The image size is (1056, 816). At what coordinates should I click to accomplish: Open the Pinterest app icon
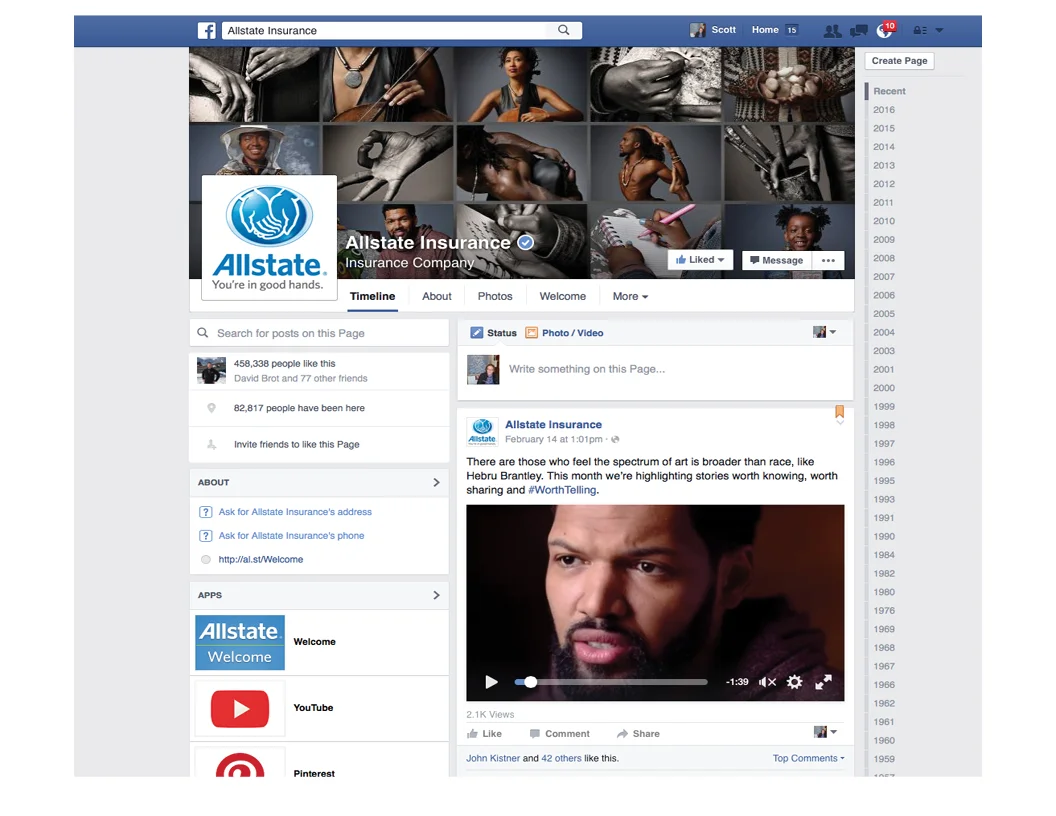[x=240, y=763]
